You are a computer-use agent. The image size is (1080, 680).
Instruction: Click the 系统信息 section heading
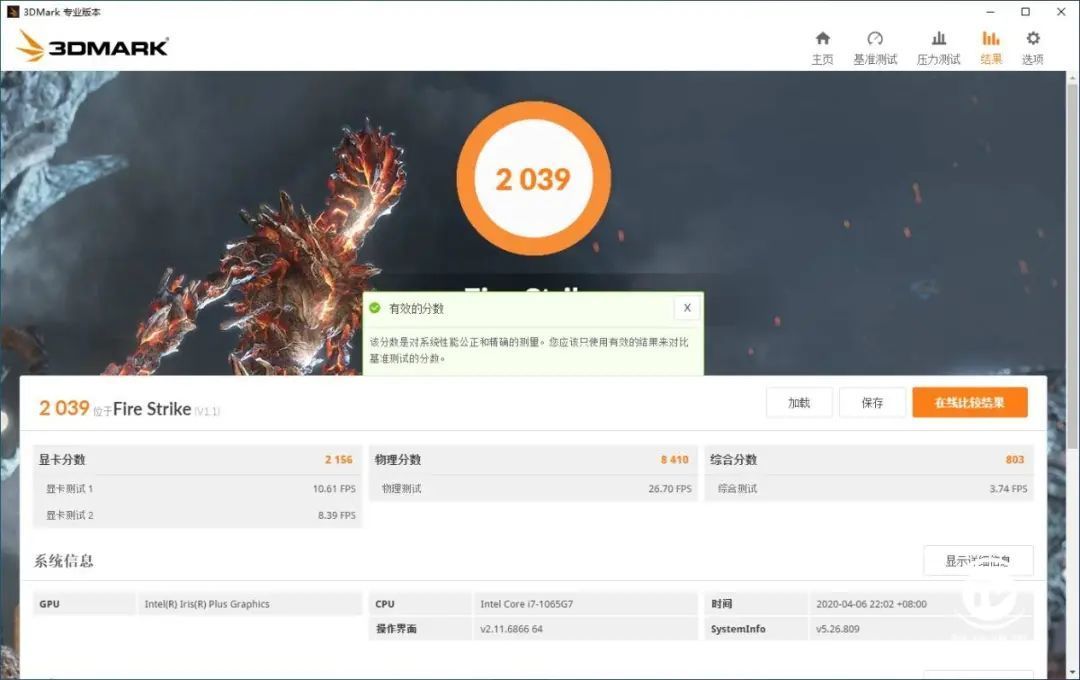point(63,561)
